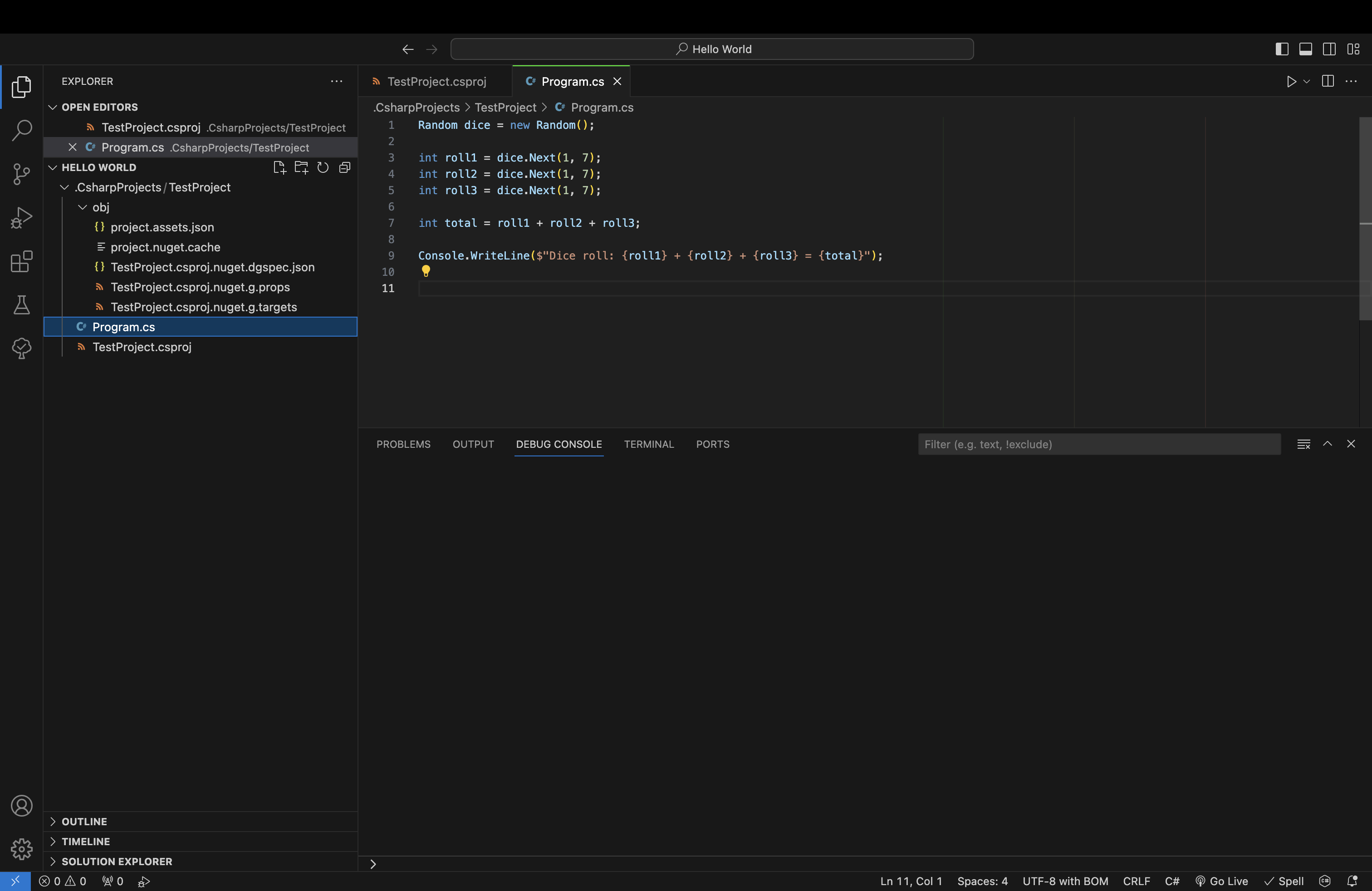Open TestProject.csproj.nuget.g.props file

(x=200, y=287)
